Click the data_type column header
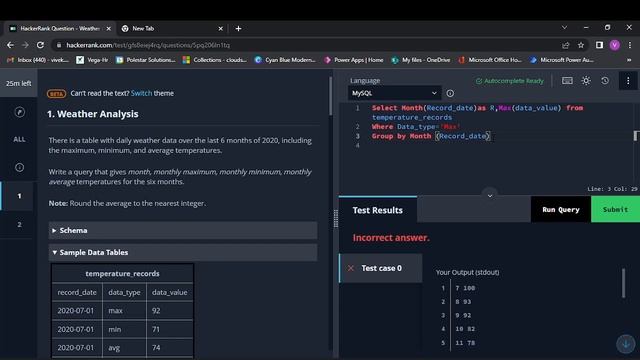Screen dimensions: 640x360 tap(124, 292)
